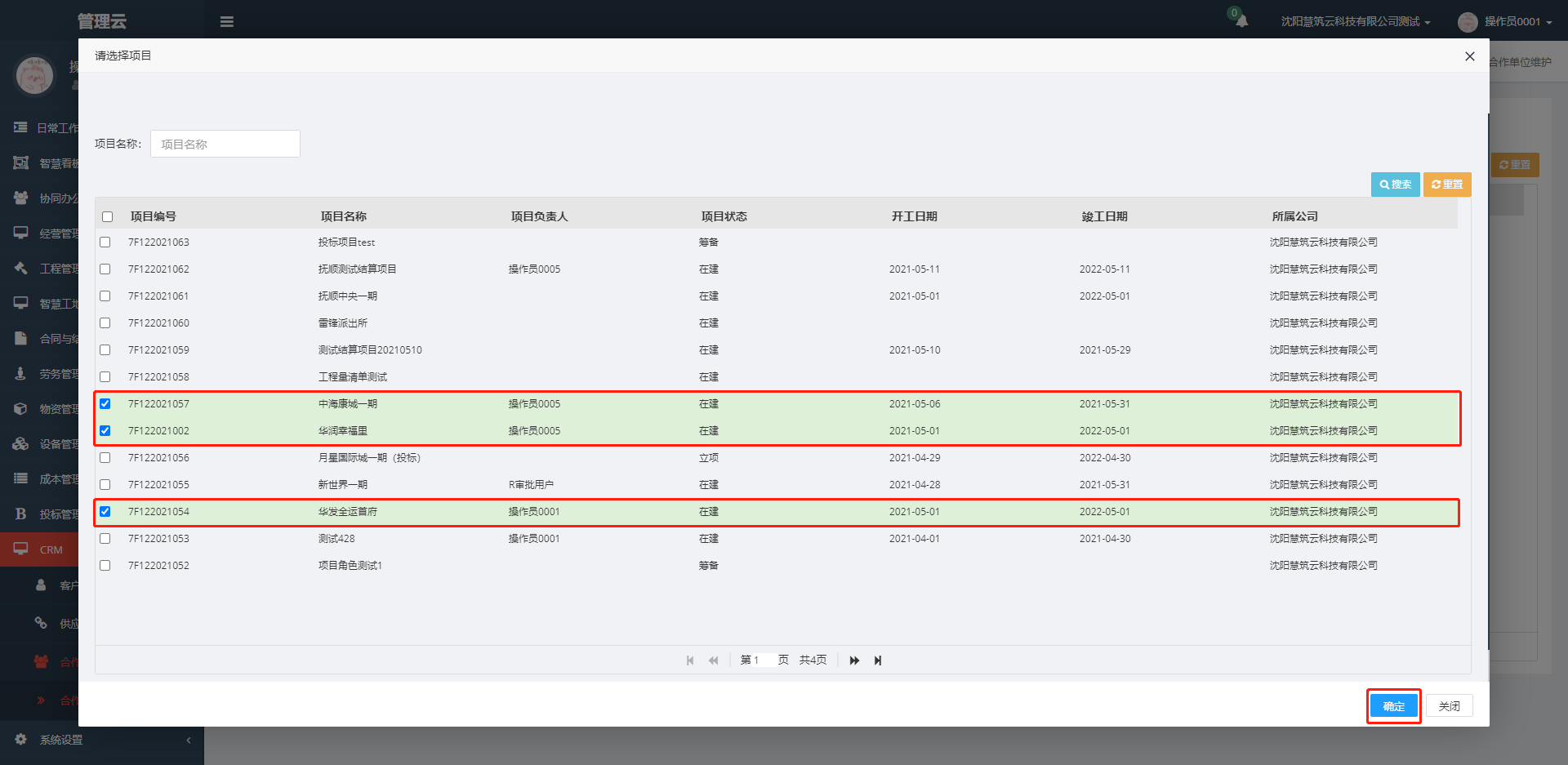Focus the 项目名称 search input field
This screenshot has width=1568, height=765.
point(225,144)
